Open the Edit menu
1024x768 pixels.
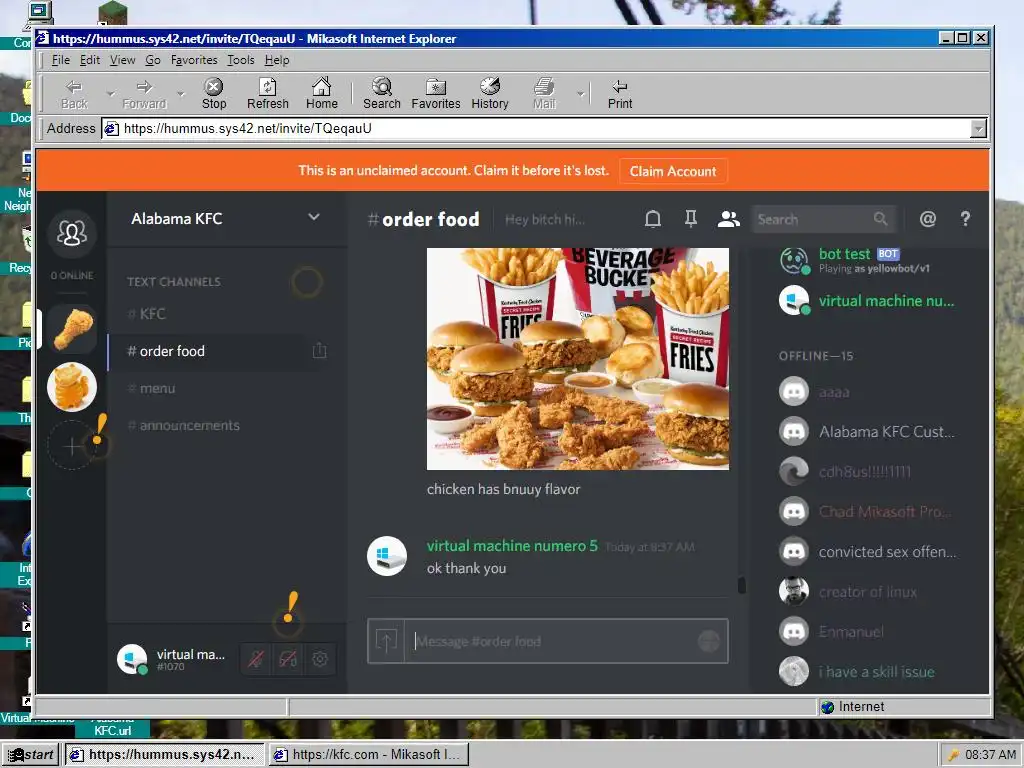90,60
